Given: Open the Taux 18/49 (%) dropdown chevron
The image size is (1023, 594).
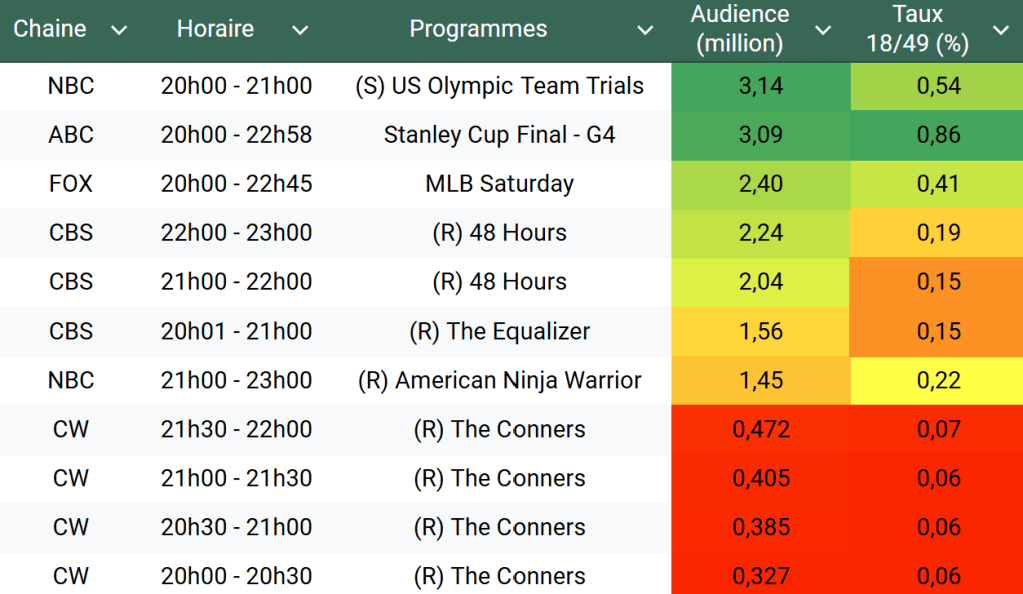Looking at the screenshot, I should tap(1001, 30).
